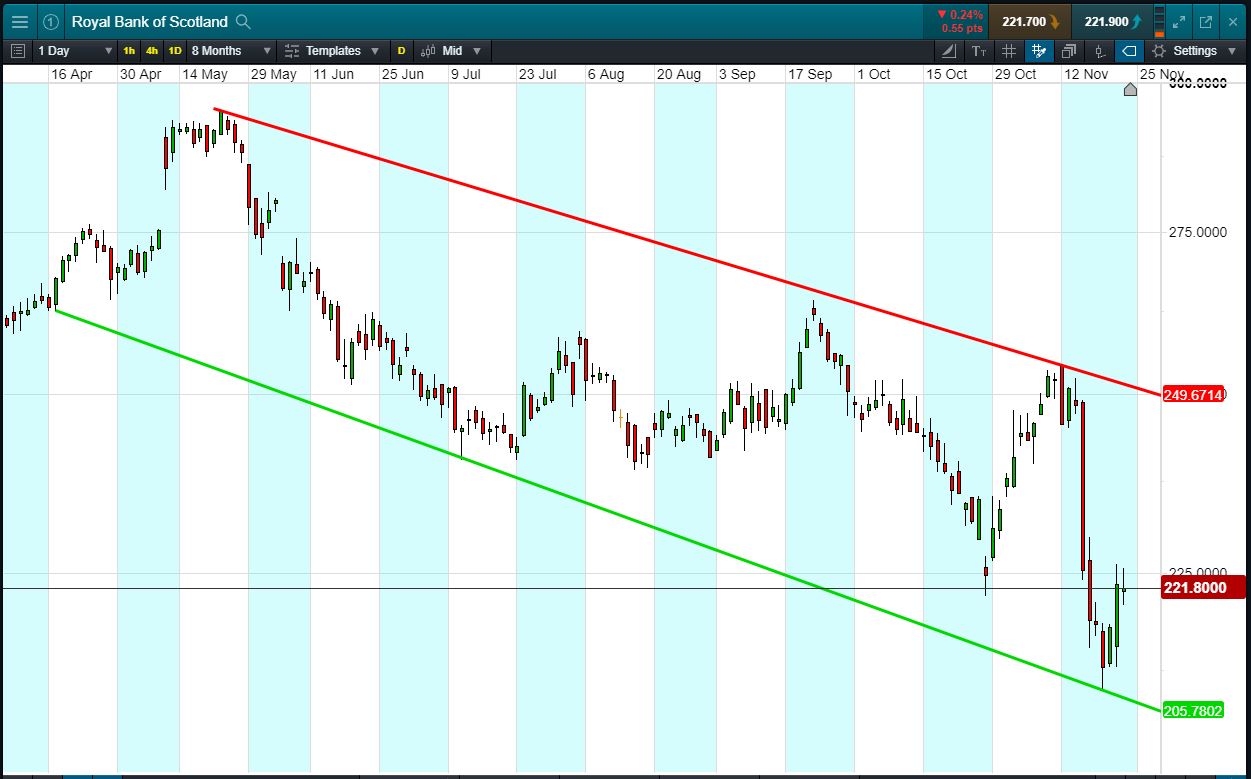Select the green lower trendline

(608, 511)
